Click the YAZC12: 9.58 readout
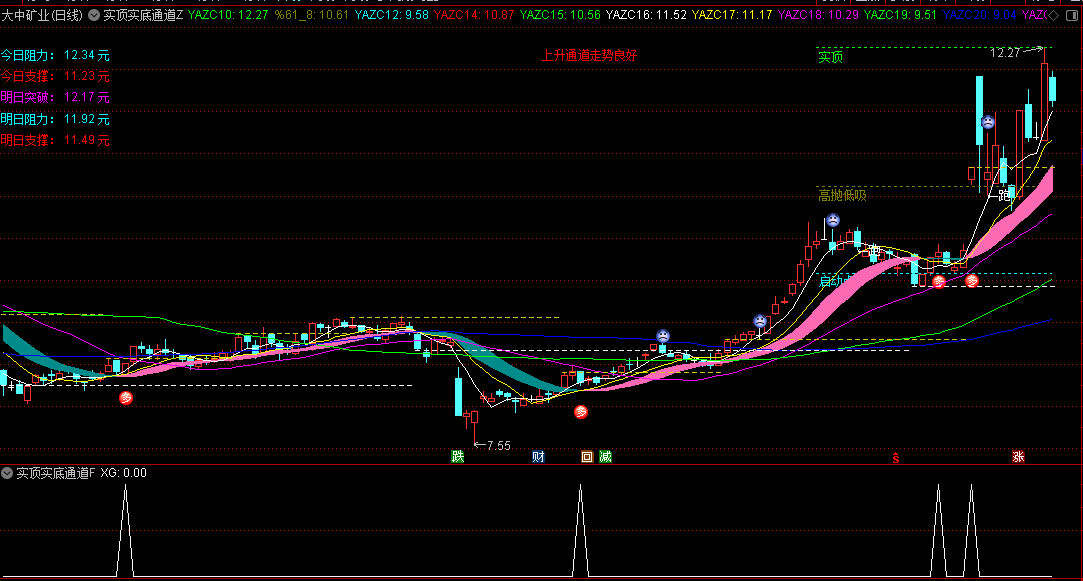Viewport: 1083px width, 581px height. [x=392, y=15]
